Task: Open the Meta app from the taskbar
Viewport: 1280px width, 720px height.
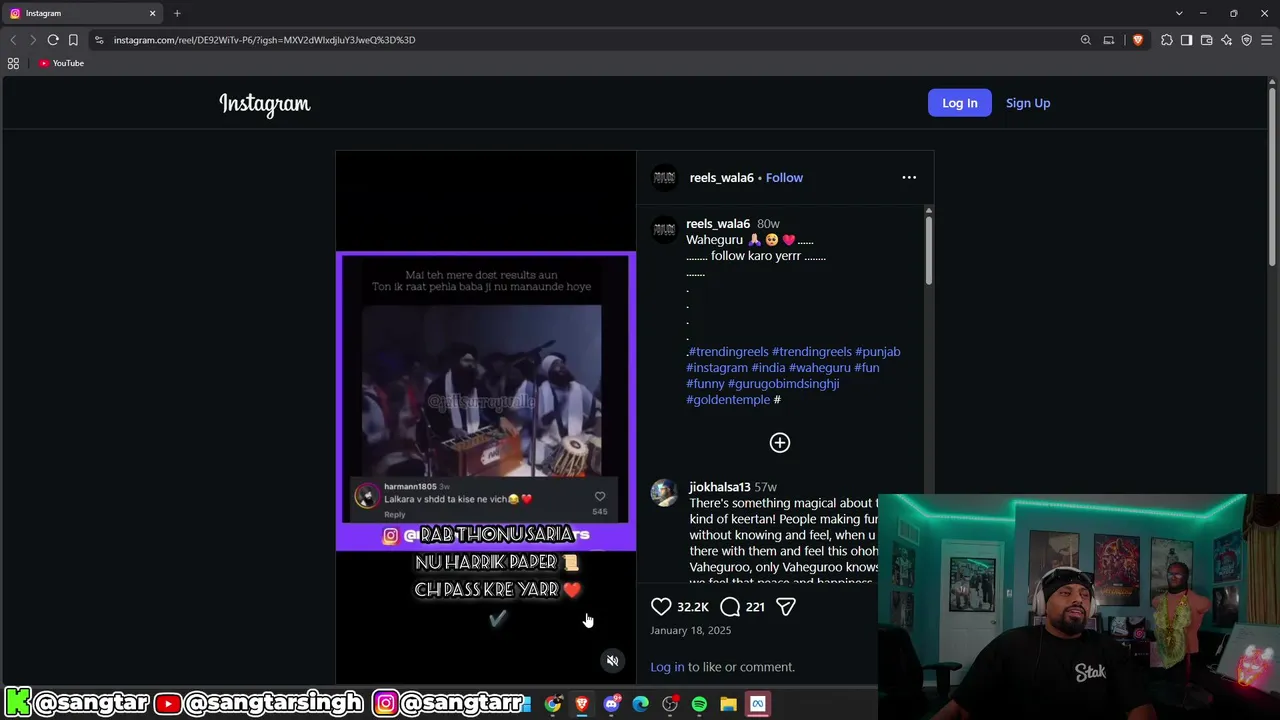Action: coord(758,704)
